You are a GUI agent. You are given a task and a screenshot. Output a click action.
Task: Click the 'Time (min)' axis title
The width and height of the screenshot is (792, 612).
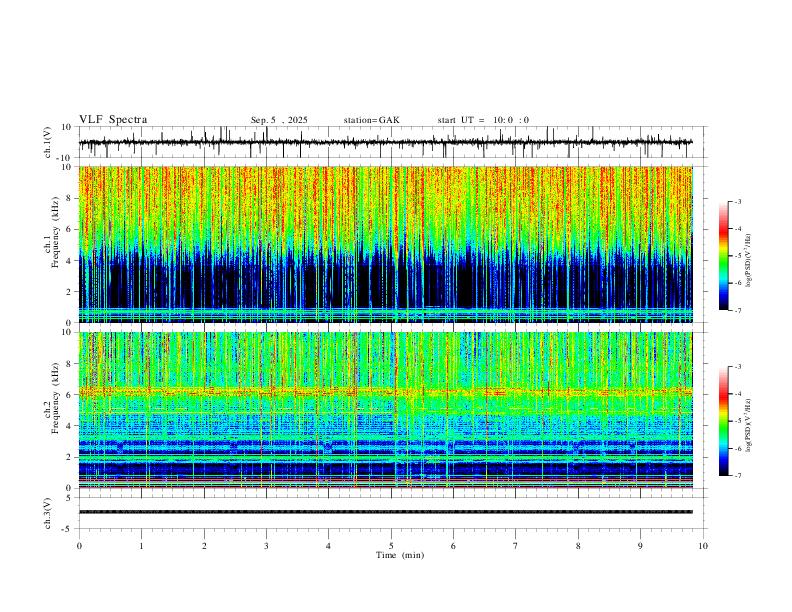click(400, 555)
